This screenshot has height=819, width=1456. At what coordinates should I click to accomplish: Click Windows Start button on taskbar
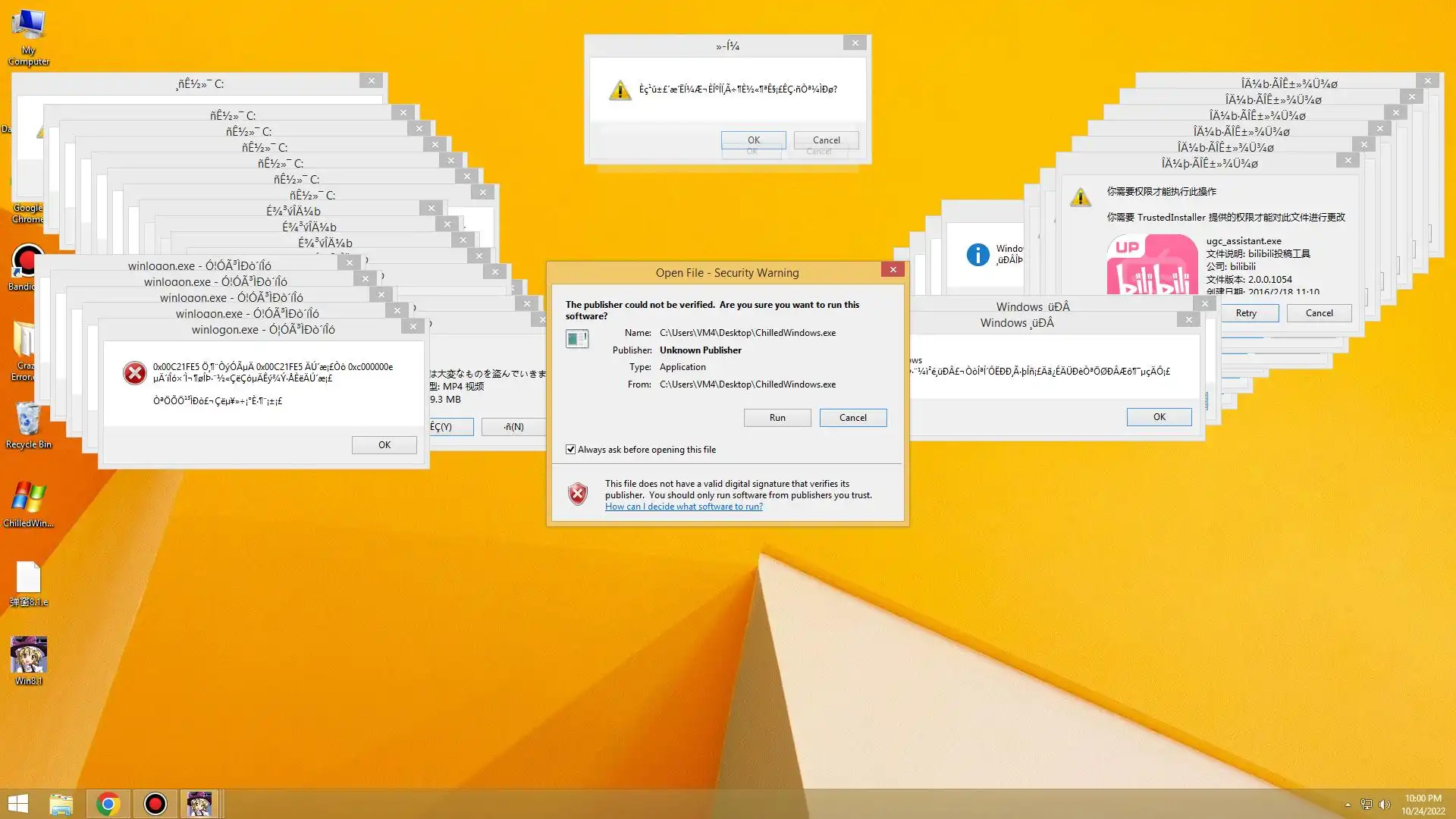[x=17, y=803]
